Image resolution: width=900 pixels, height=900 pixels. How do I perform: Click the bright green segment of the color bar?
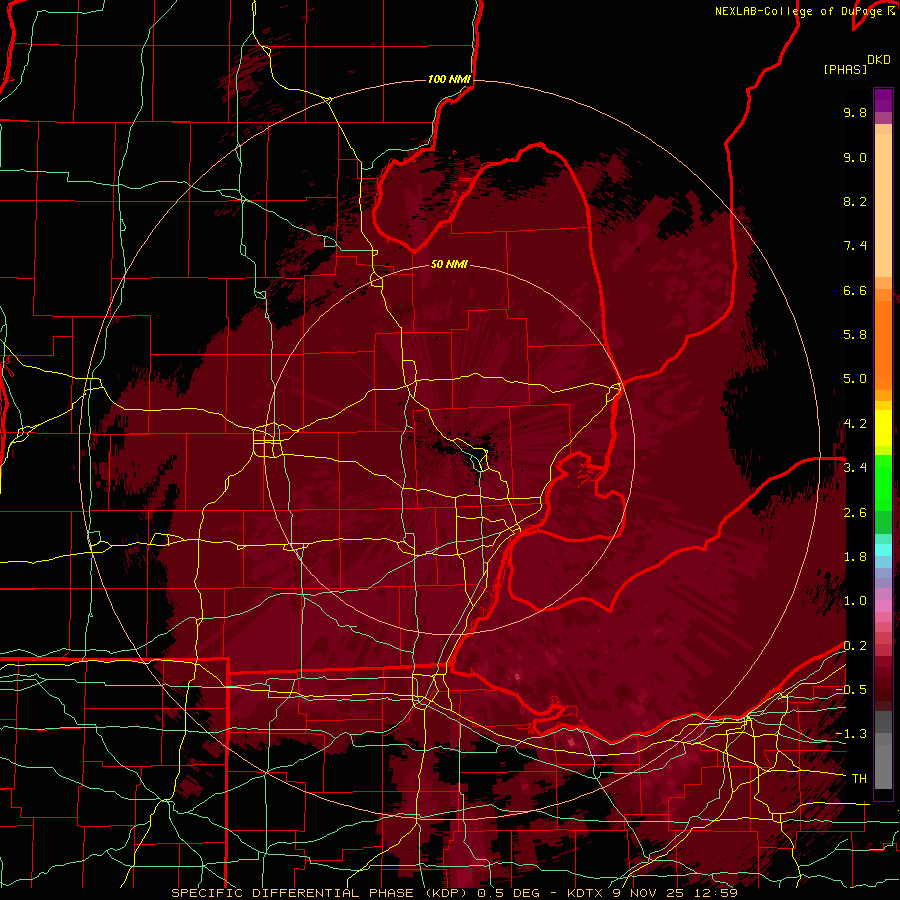pos(883,482)
